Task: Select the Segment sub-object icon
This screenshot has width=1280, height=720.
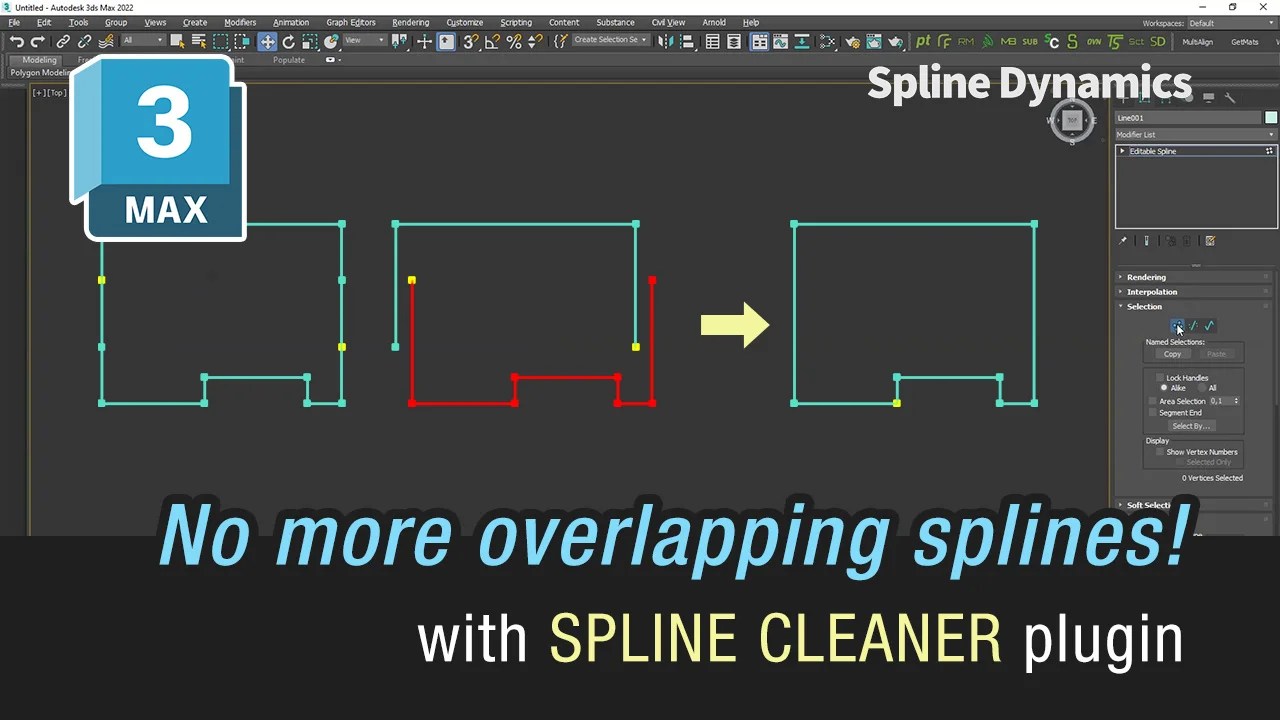Action: (1192, 325)
